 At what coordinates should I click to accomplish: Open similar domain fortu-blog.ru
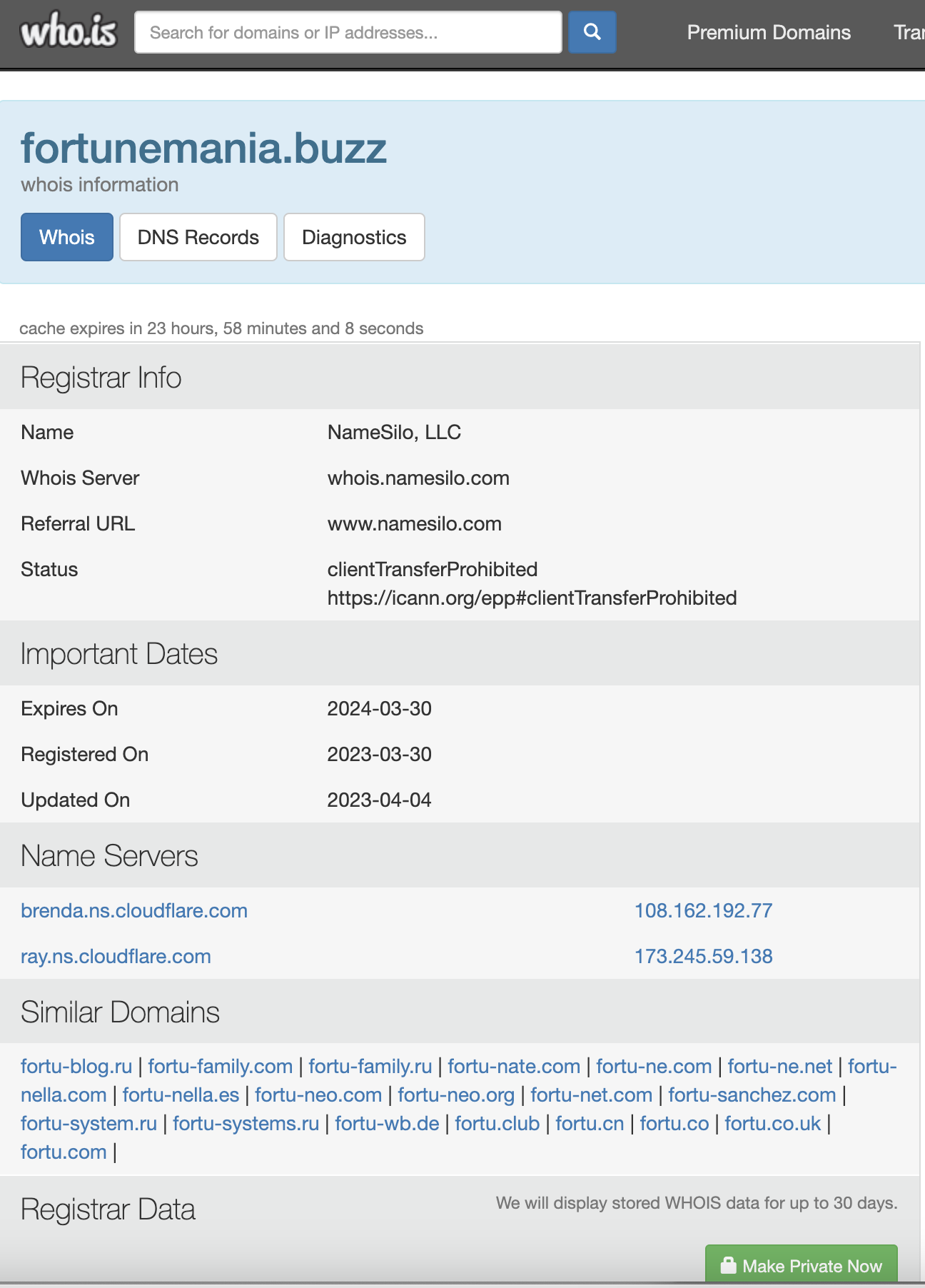pyautogui.click(x=76, y=1067)
